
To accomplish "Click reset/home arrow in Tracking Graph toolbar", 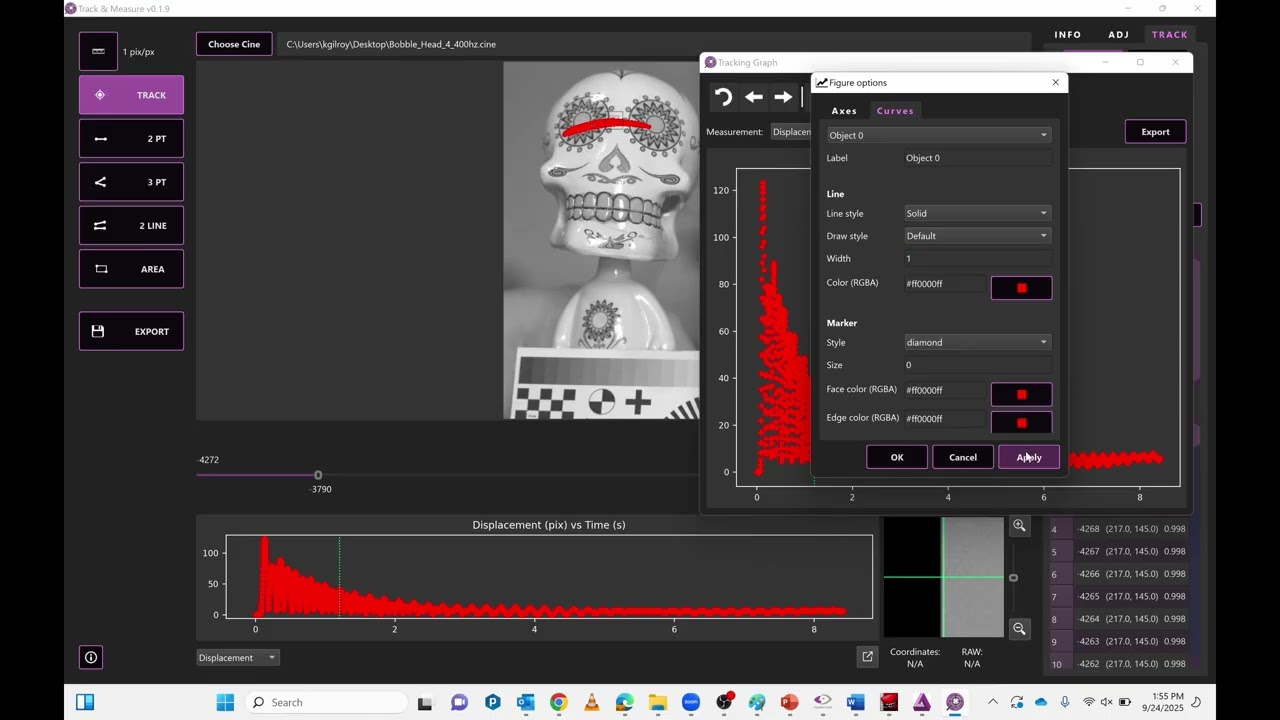I will tap(723, 97).
